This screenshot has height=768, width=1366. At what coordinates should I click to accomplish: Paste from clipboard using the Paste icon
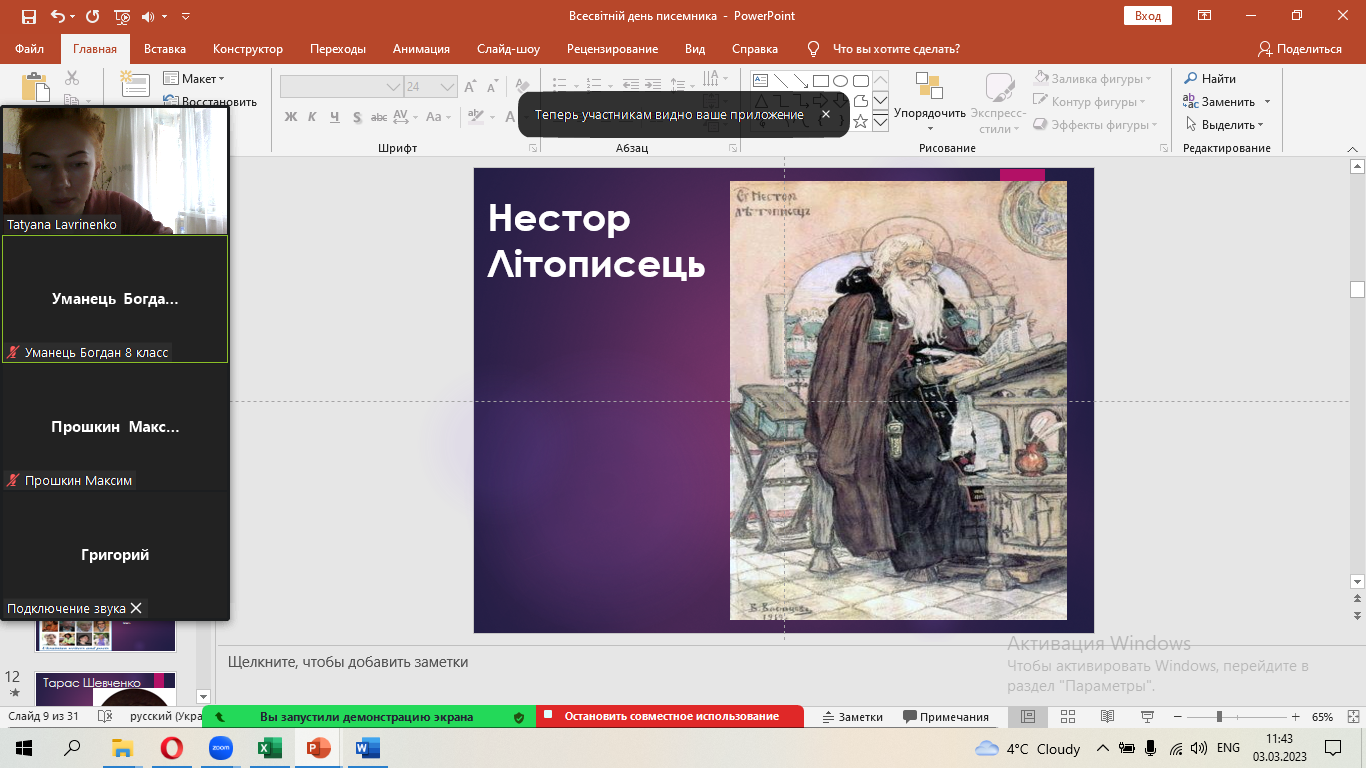(36, 88)
